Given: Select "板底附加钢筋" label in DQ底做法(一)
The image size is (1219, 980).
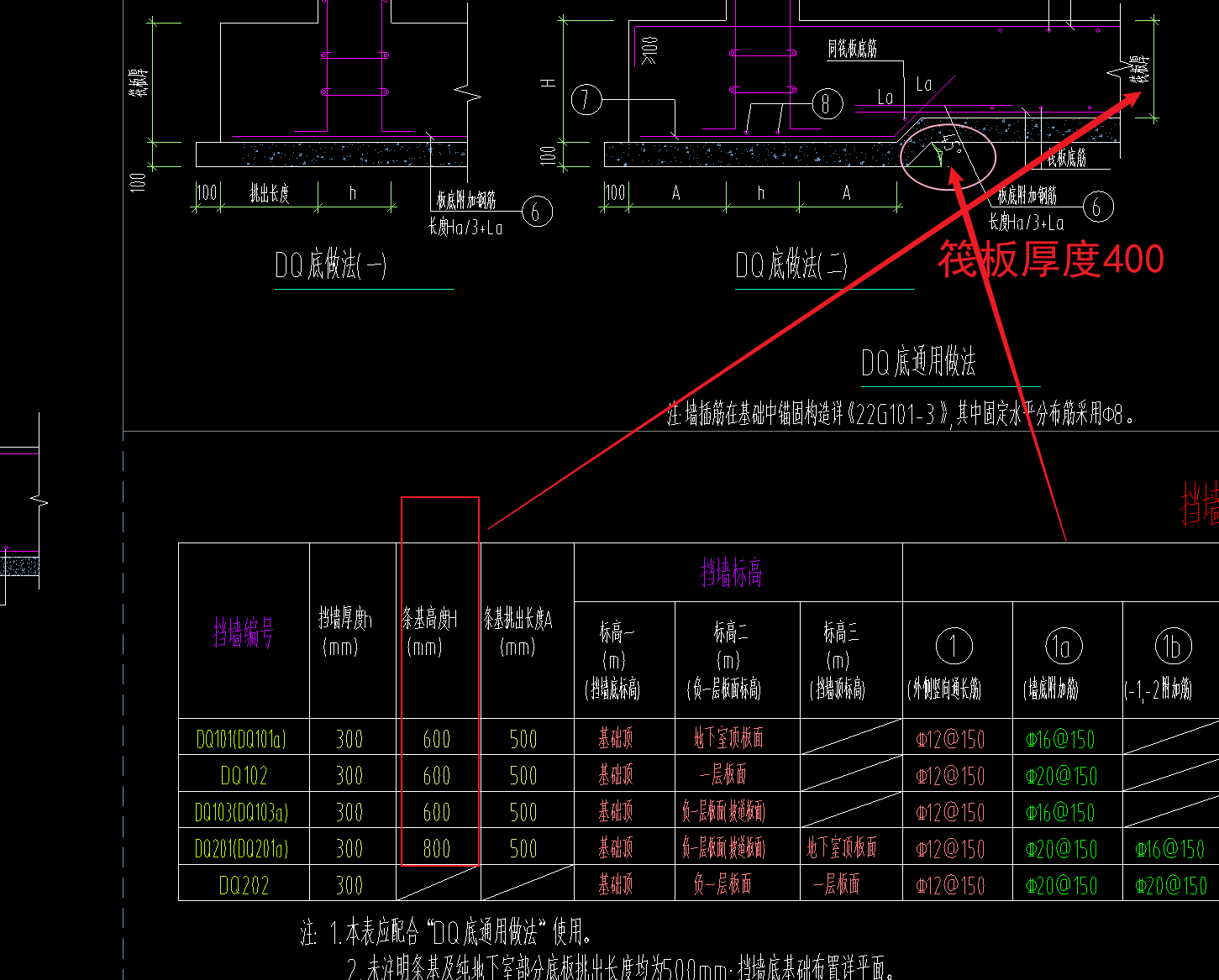Looking at the screenshot, I should point(466,201).
